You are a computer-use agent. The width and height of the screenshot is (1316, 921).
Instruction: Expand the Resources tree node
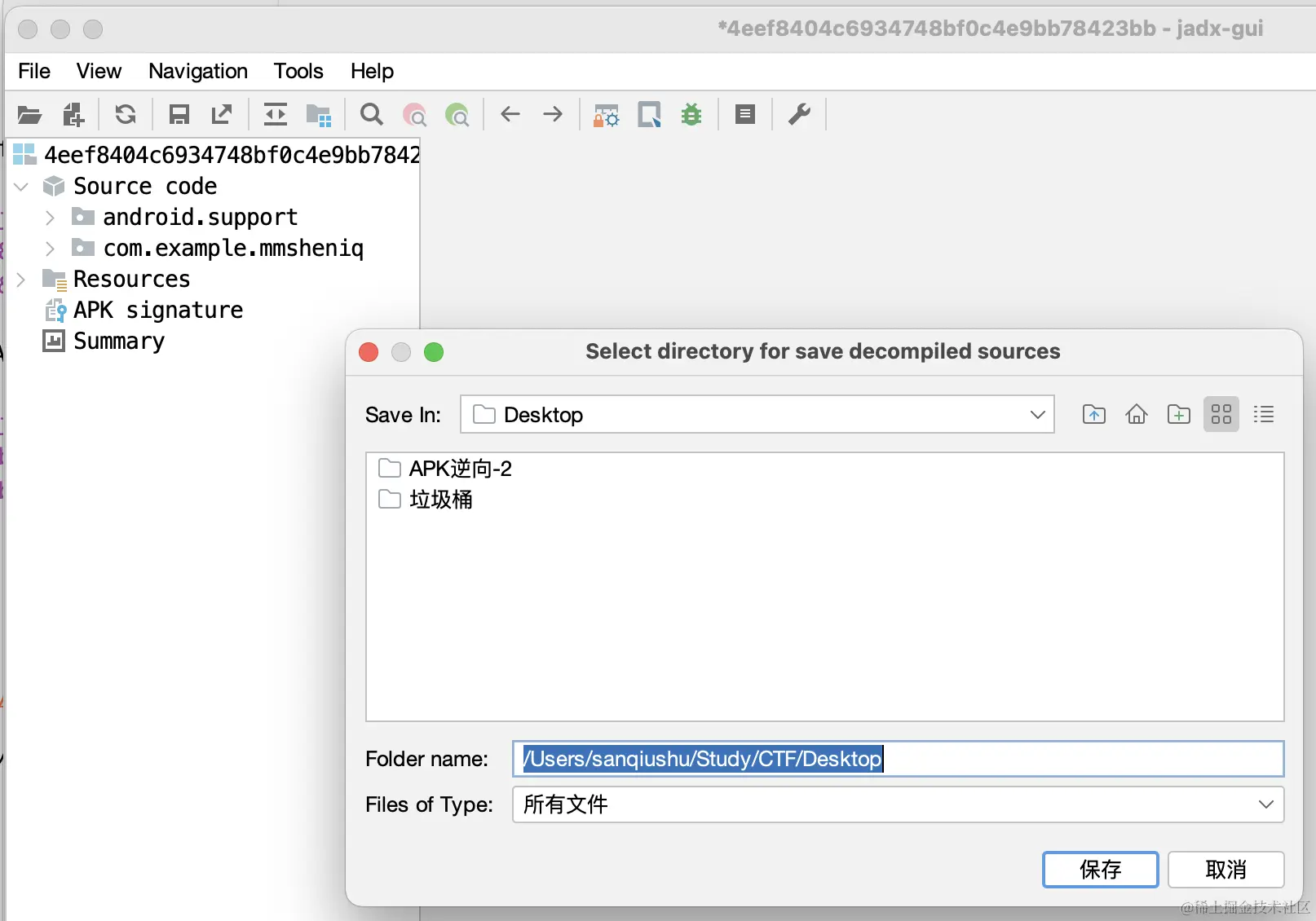point(21,280)
